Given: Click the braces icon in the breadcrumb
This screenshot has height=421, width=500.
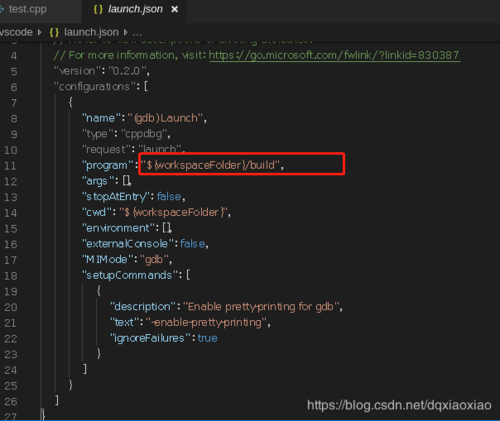Looking at the screenshot, I should (54, 32).
